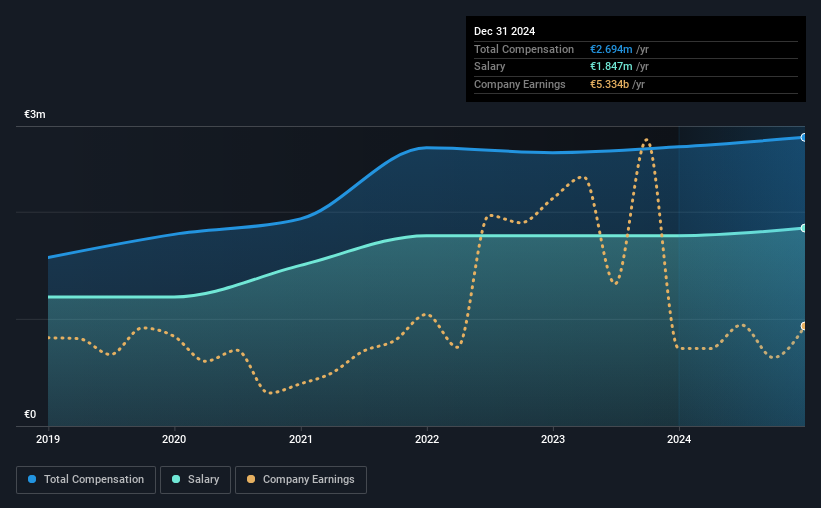
Task: Click the 2023 x-axis label
Action: pos(553,439)
